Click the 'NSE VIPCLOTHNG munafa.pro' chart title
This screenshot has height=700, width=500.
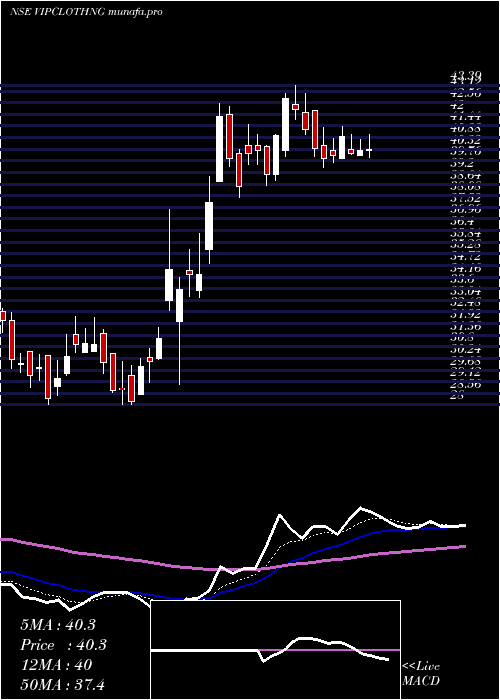(86, 12)
